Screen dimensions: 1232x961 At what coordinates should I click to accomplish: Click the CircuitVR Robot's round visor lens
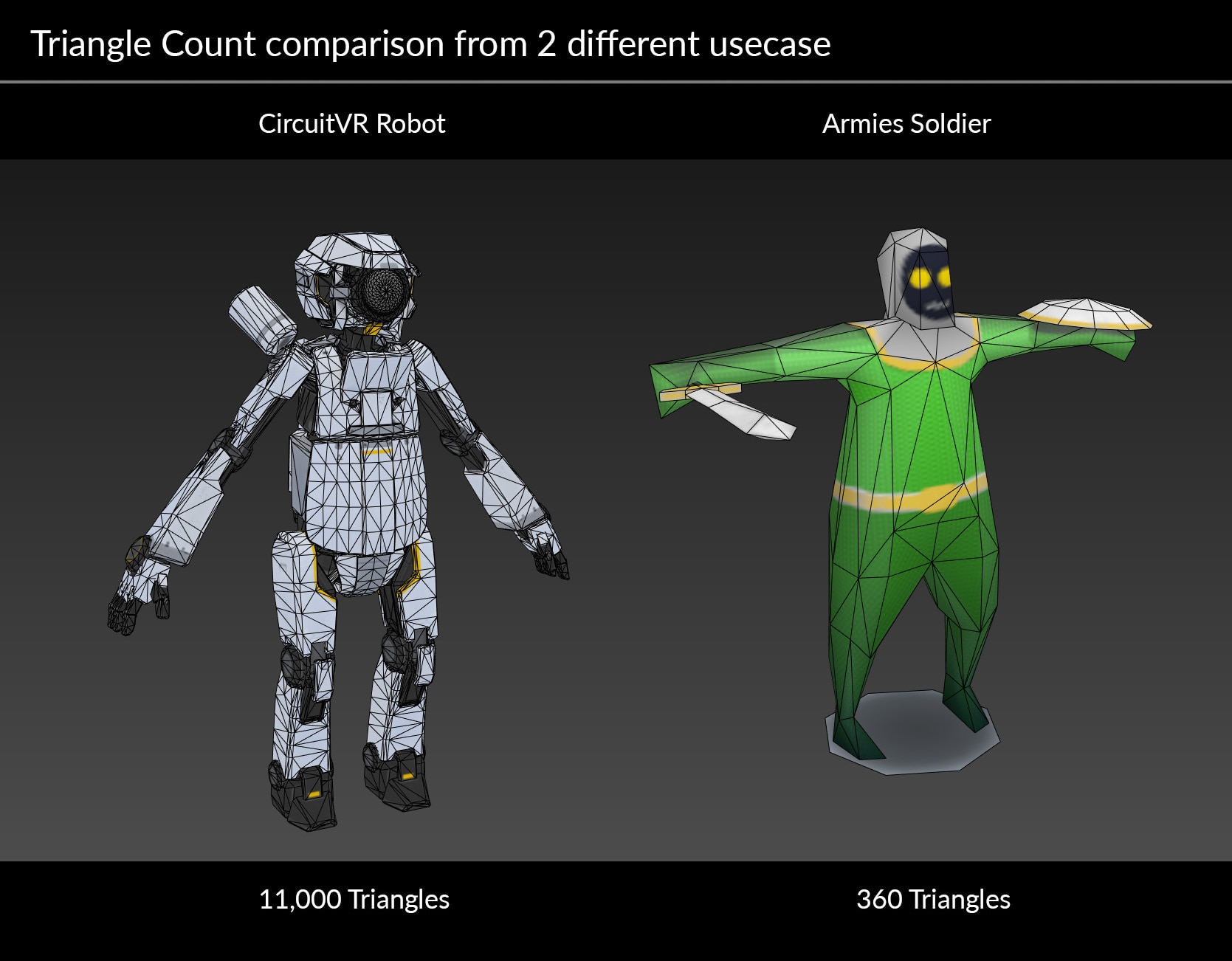[x=381, y=292]
